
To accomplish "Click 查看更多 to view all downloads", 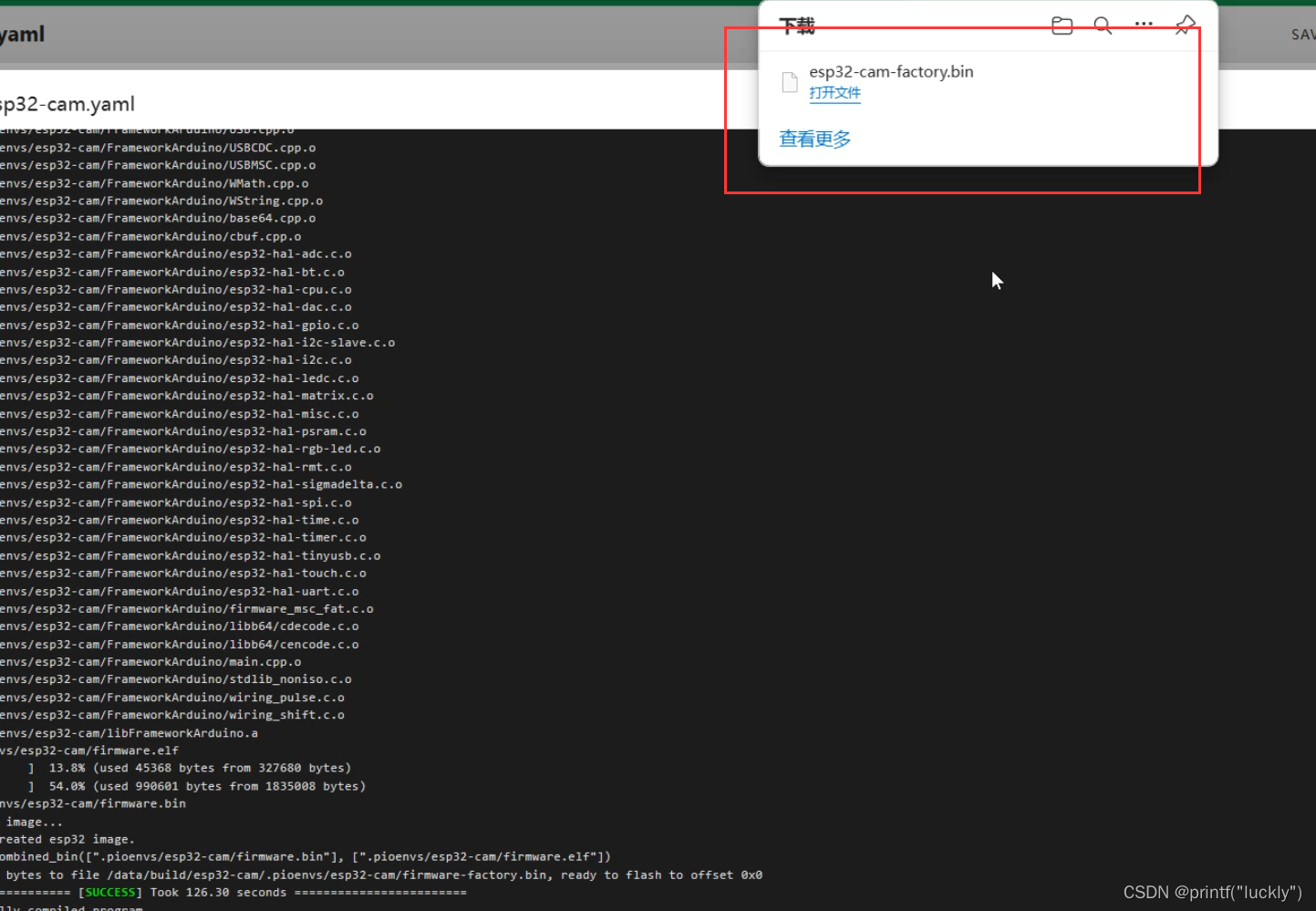I will [x=814, y=139].
